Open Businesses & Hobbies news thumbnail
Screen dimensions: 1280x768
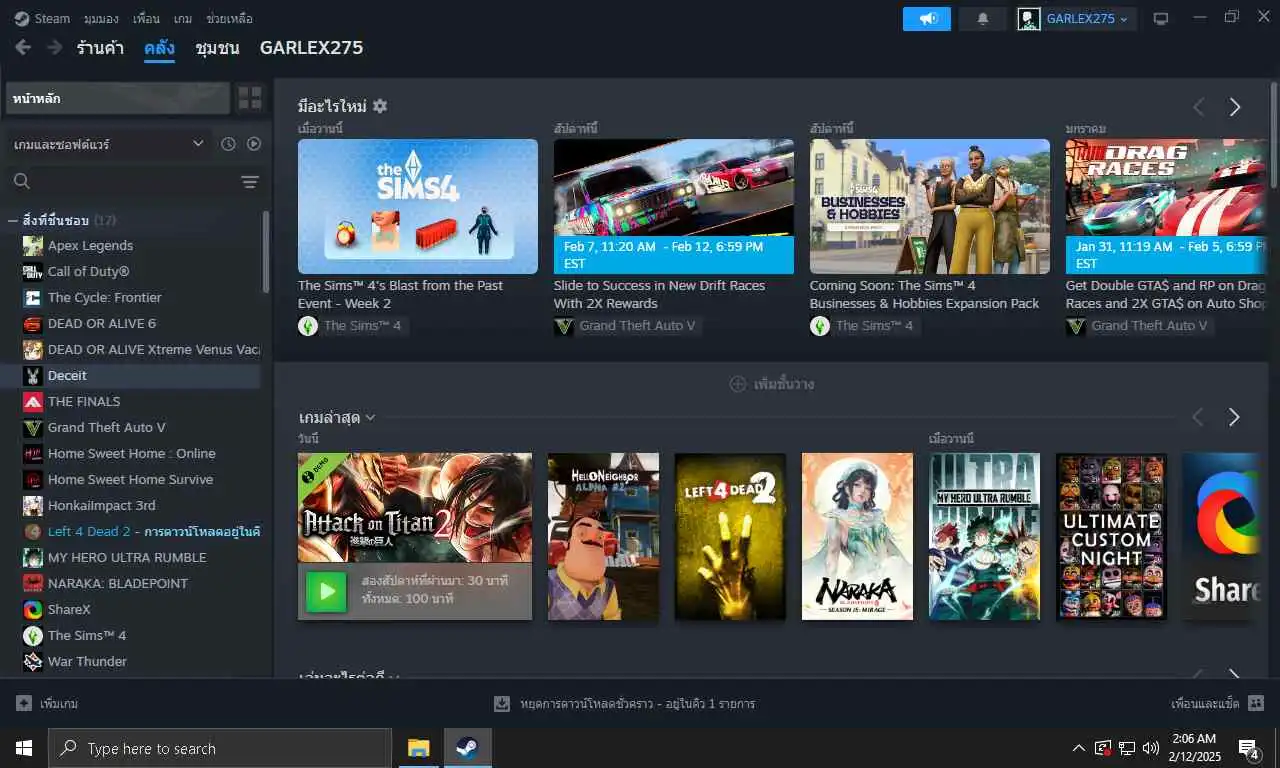tap(930, 206)
